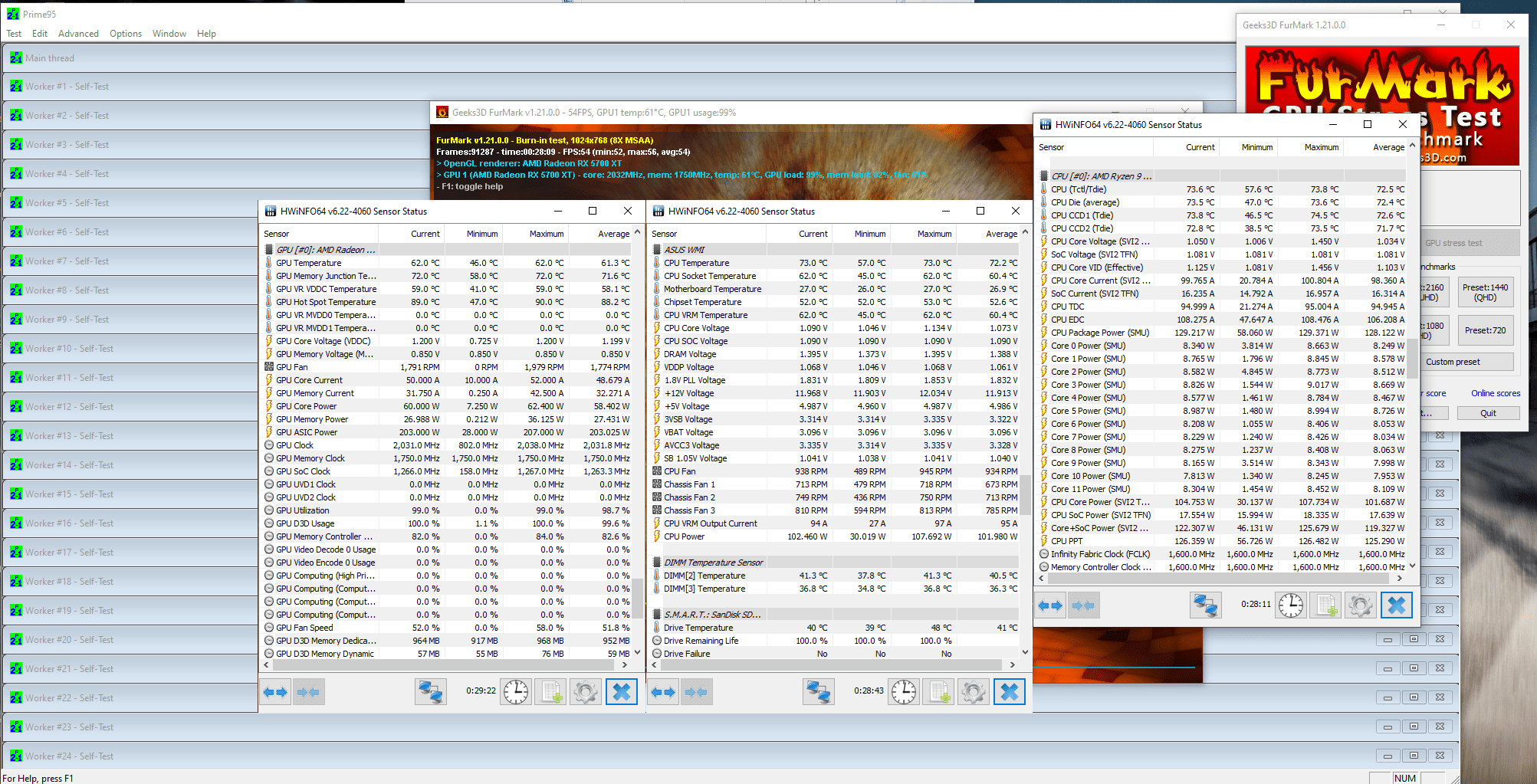Open network icon in ASUS WMI sensor window
The height and width of the screenshot is (784, 1537).
tap(819, 692)
